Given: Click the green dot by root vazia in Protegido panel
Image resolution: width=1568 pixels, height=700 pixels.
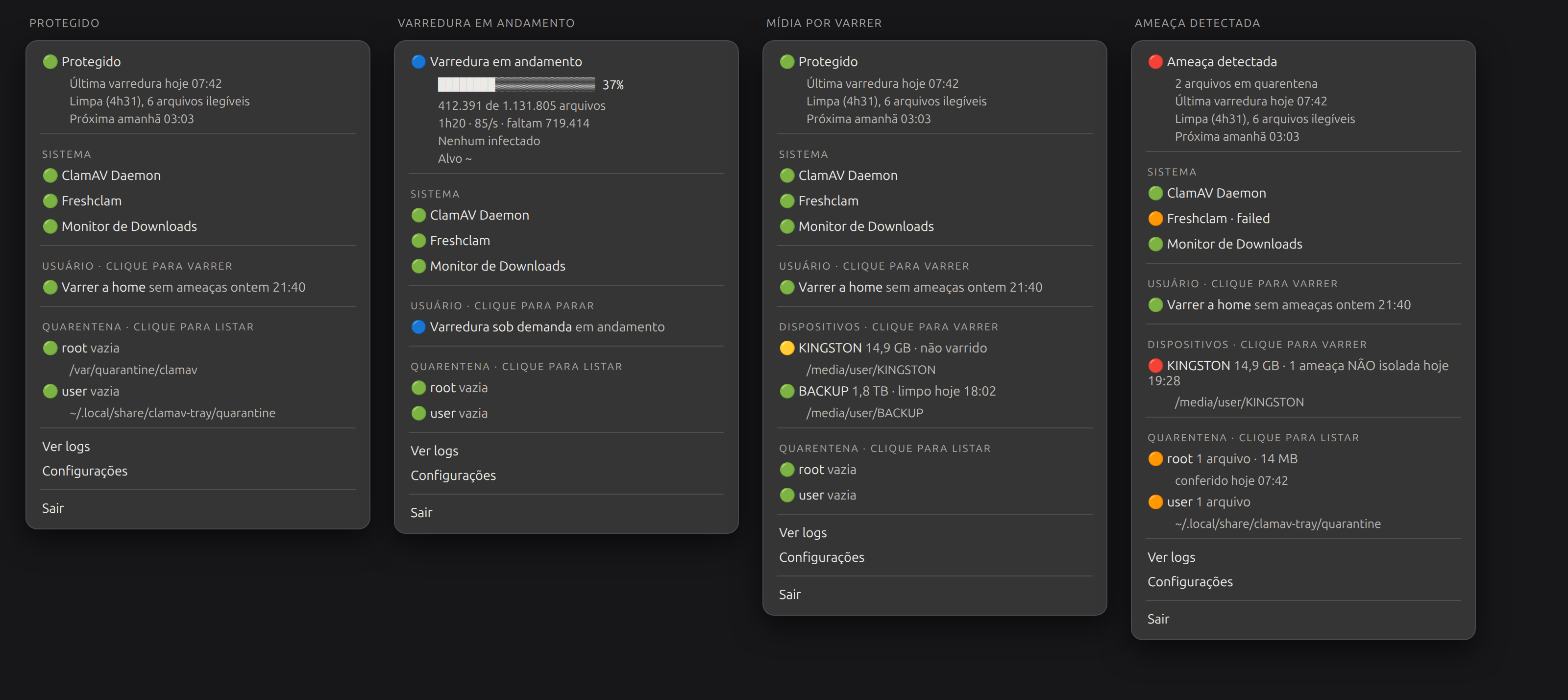Looking at the screenshot, I should [50, 348].
